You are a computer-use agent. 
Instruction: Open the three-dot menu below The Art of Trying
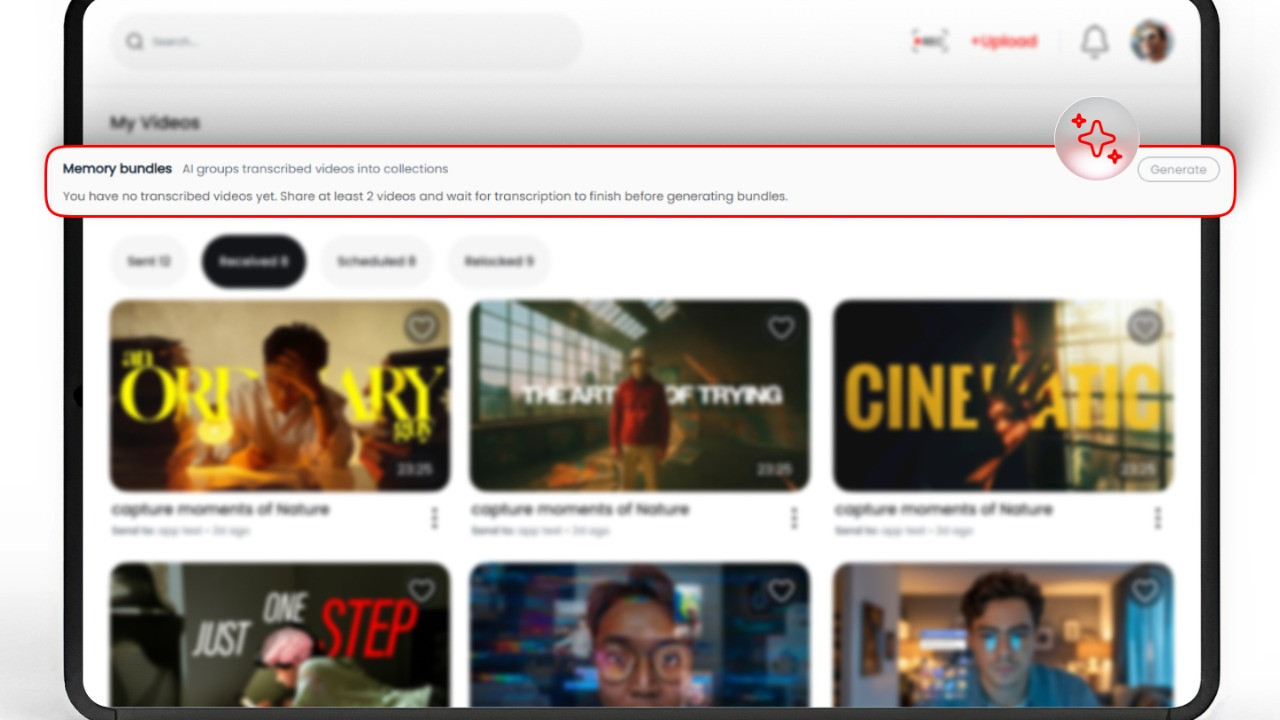794,518
